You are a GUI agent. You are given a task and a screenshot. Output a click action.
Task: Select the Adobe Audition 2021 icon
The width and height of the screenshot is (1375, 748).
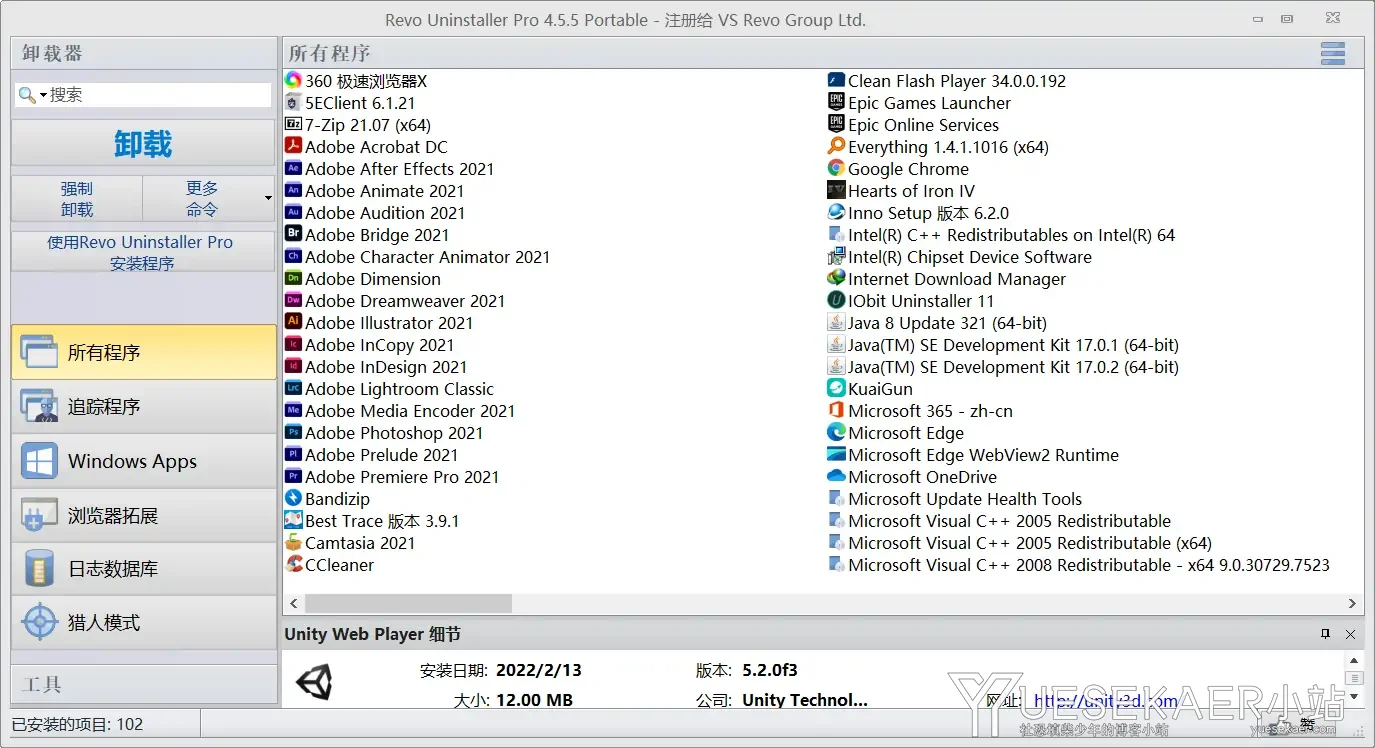pos(293,212)
